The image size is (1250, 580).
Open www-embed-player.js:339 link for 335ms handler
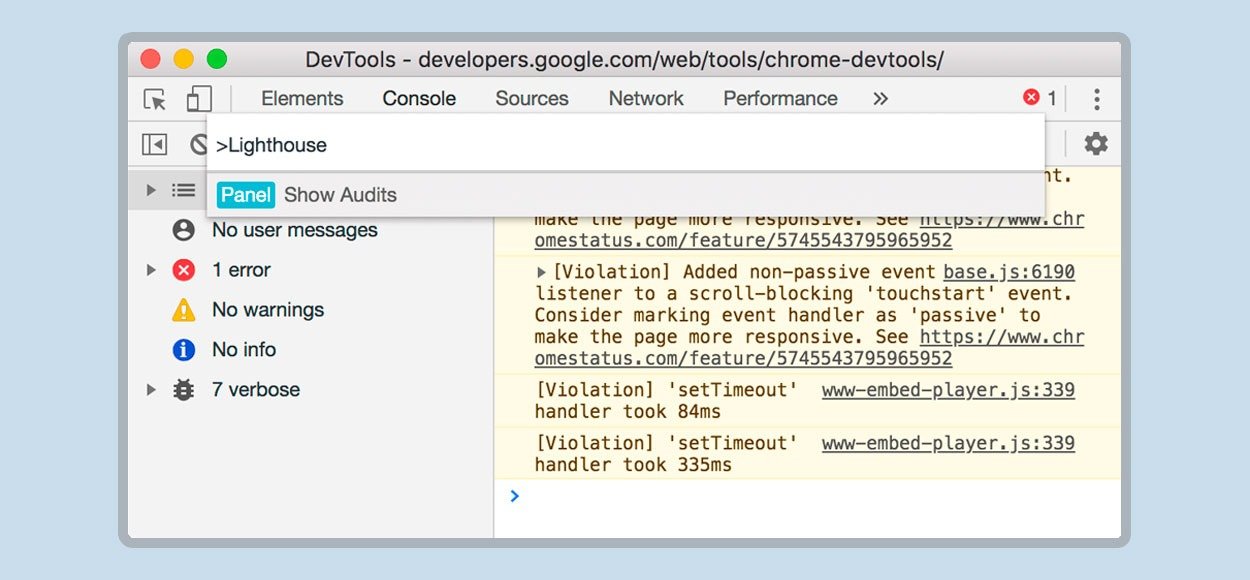948,443
